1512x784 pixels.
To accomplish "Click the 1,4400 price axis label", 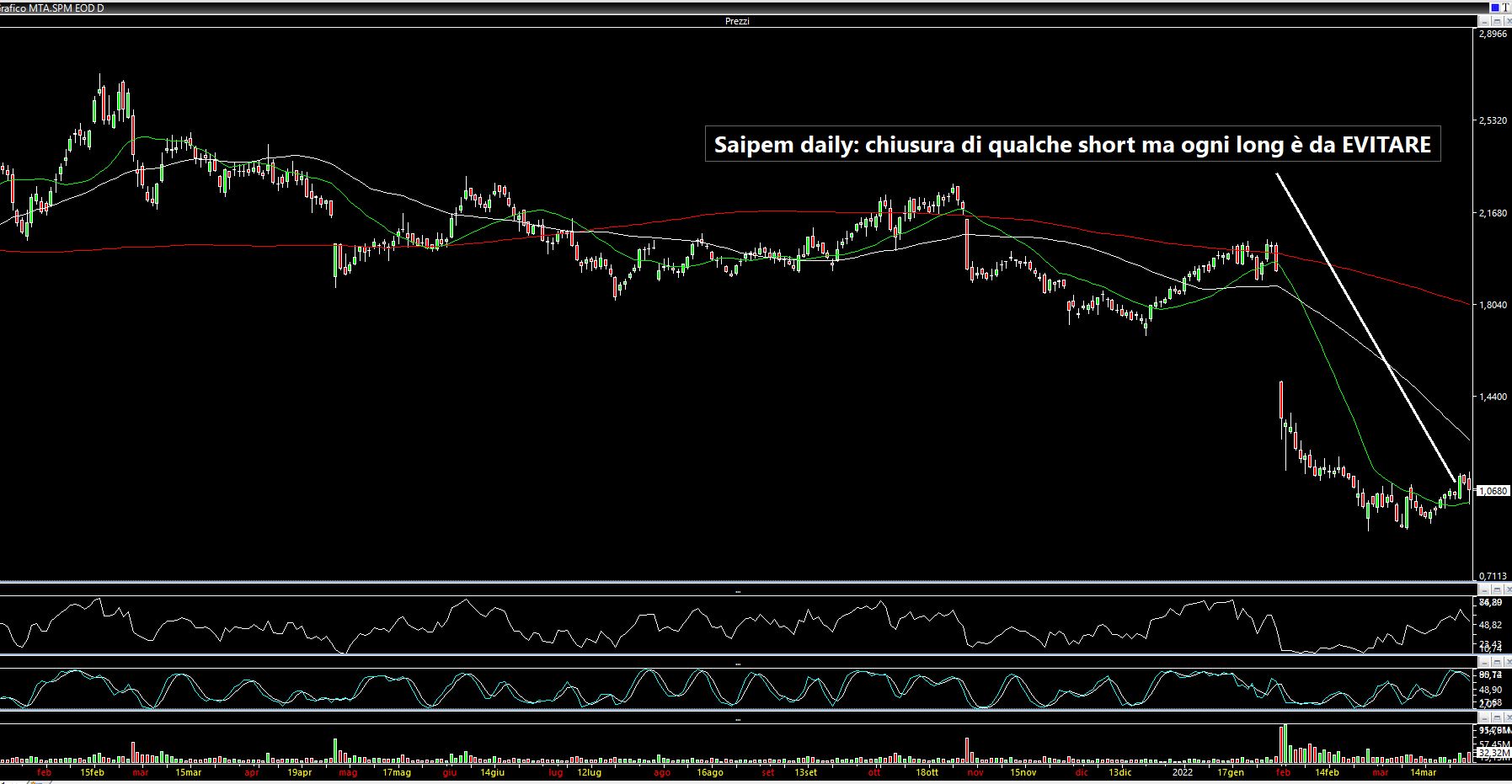I will pos(1493,397).
